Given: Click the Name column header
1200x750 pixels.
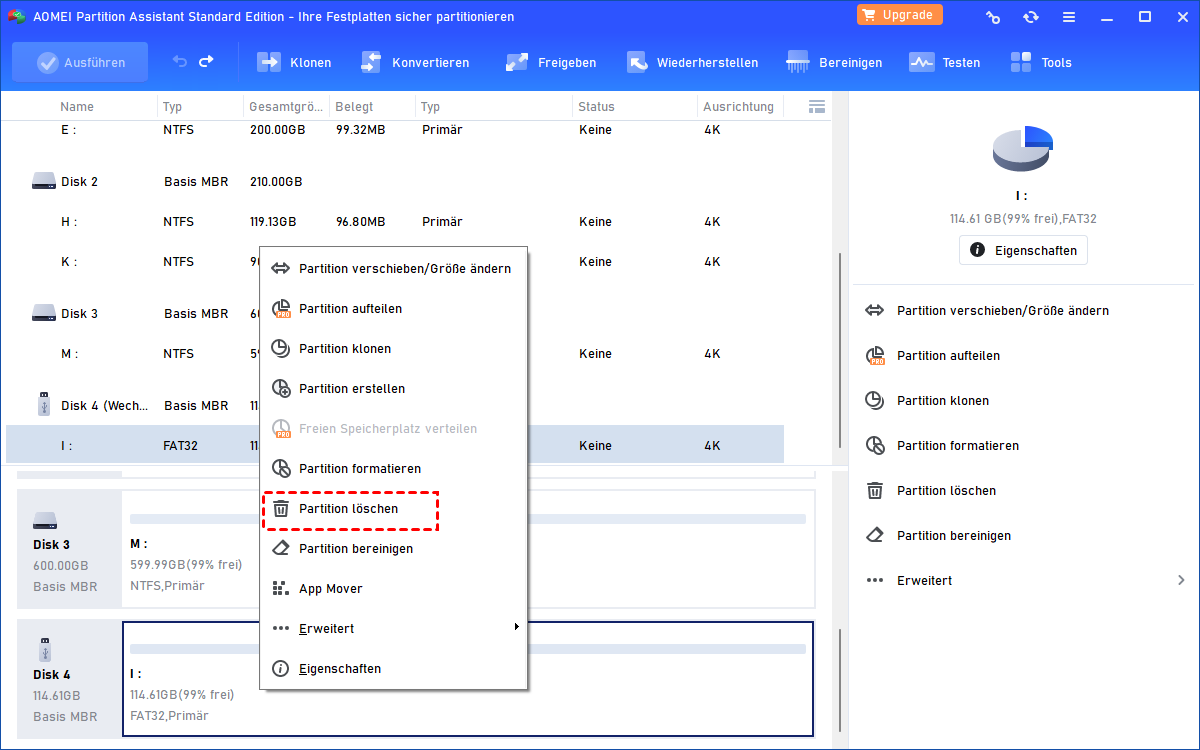Looking at the screenshot, I should (x=77, y=107).
